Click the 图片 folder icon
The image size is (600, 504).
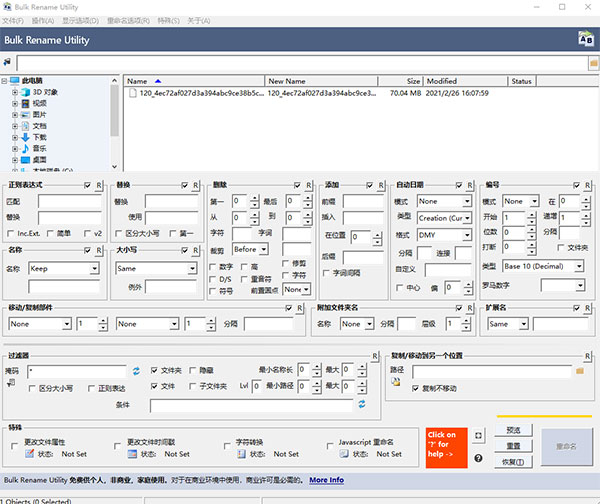click(x=25, y=115)
